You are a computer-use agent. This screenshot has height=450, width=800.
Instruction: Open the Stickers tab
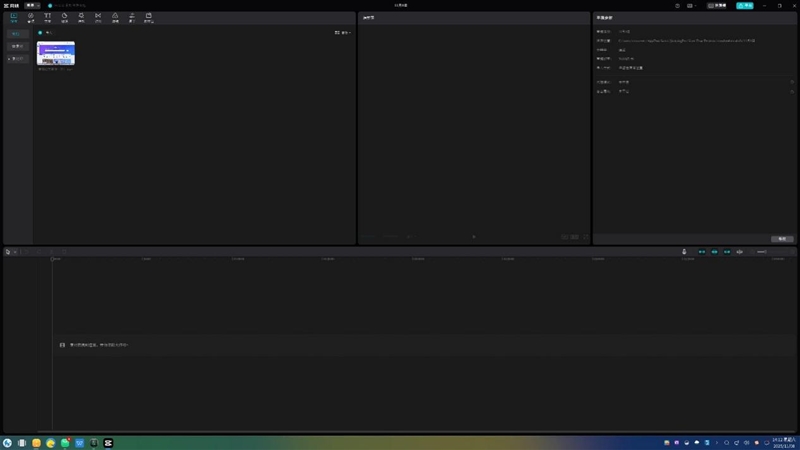(x=64, y=17)
